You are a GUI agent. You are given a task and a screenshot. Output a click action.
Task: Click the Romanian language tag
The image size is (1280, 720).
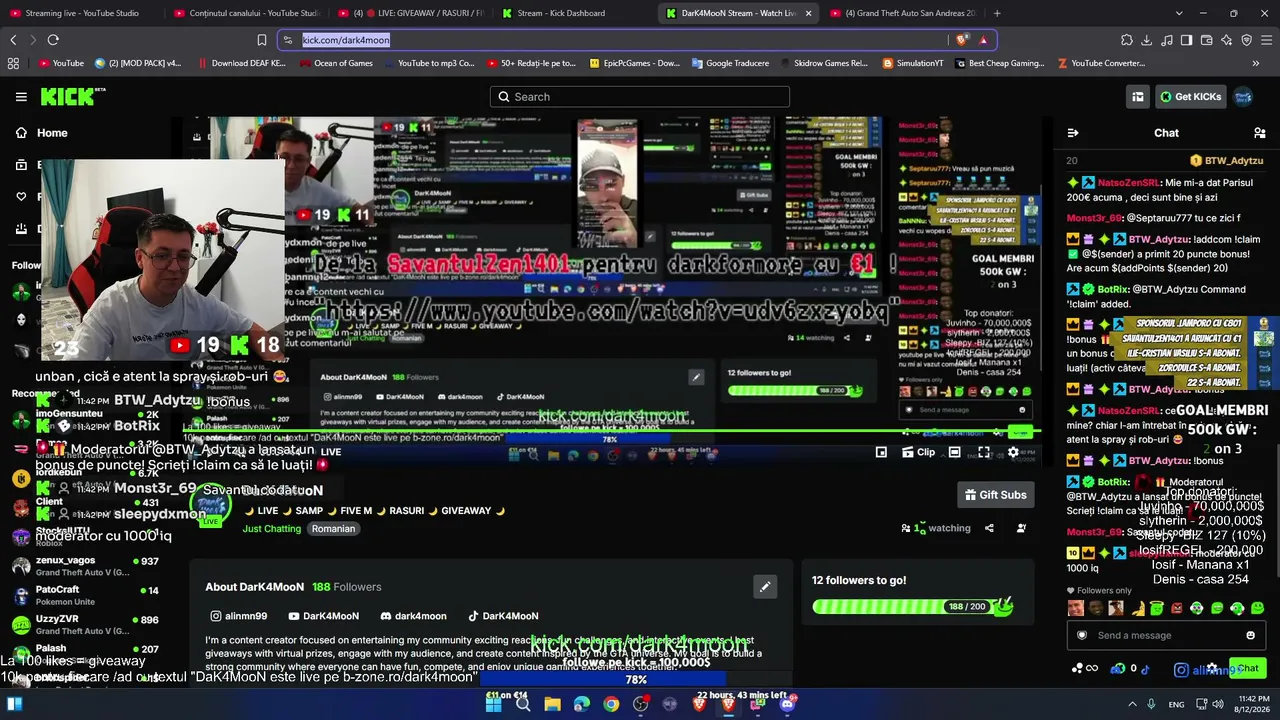pyautogui.click(x=333, y=528)
